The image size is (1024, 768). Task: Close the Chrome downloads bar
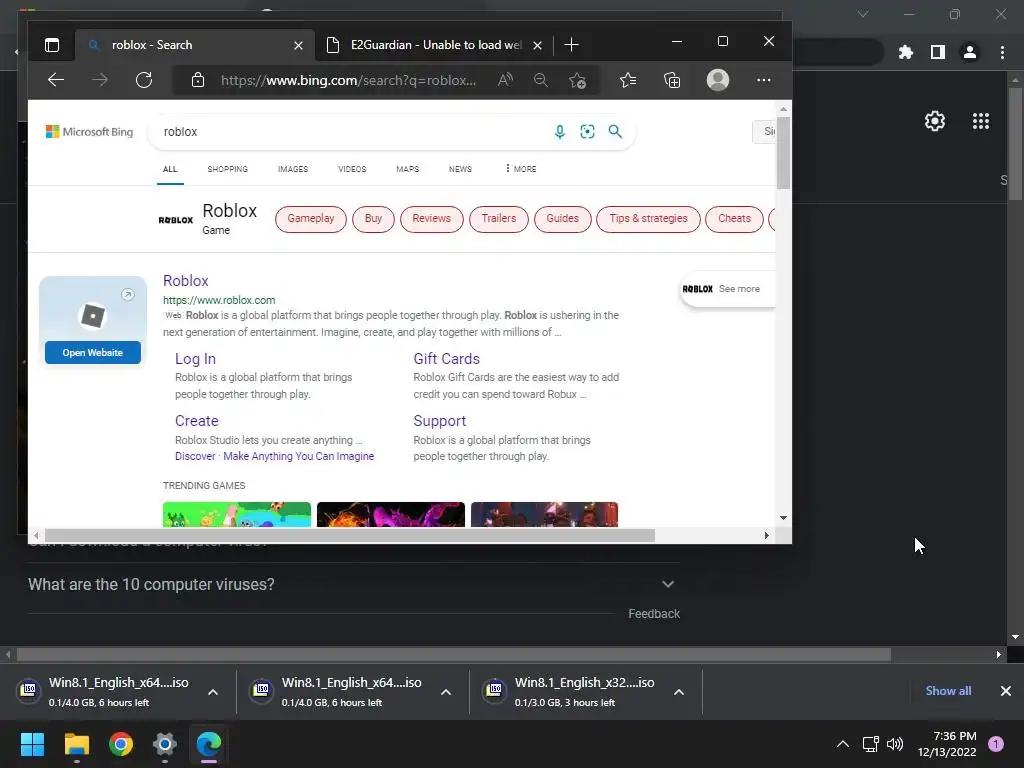pos(1006,691)
